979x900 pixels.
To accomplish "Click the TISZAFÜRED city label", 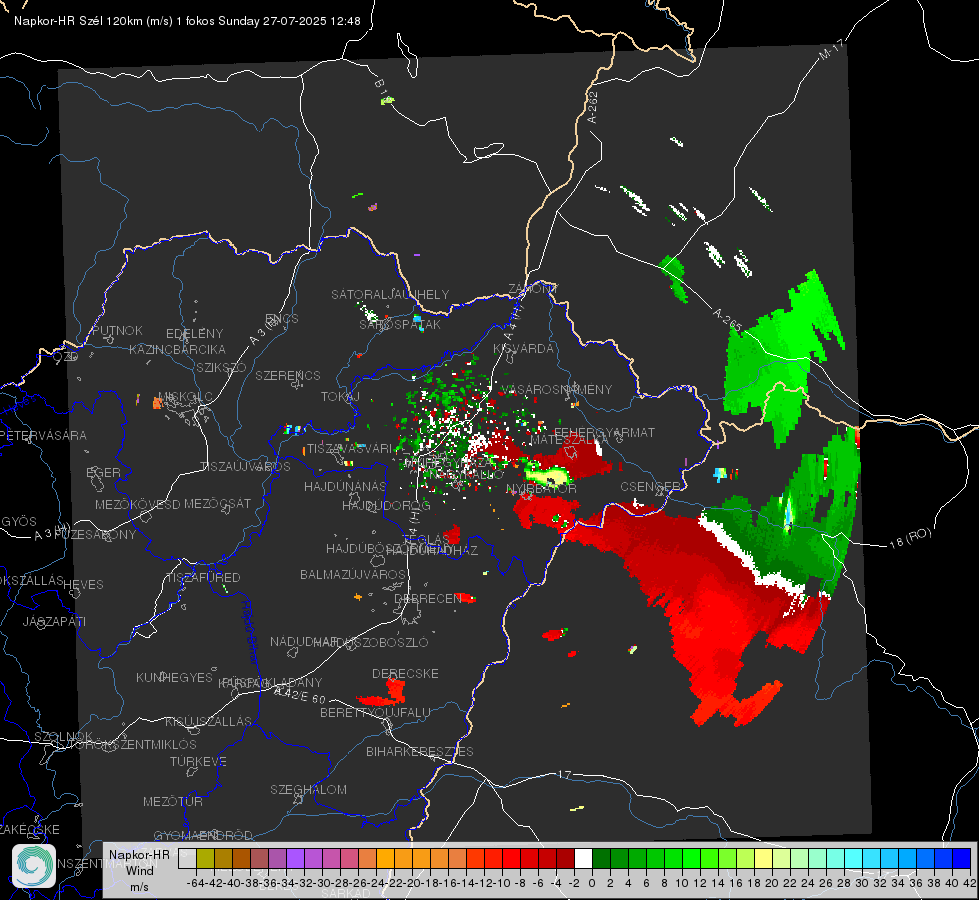I will point(204,577).
